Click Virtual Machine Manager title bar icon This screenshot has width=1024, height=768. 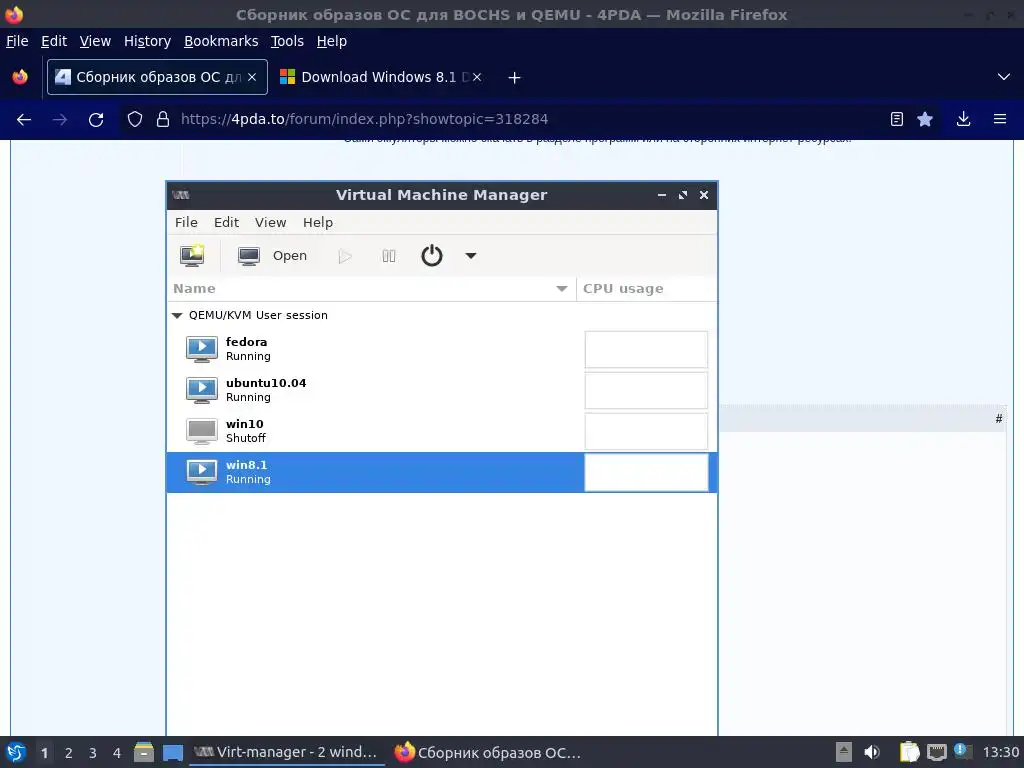click(x=181, y=195)
